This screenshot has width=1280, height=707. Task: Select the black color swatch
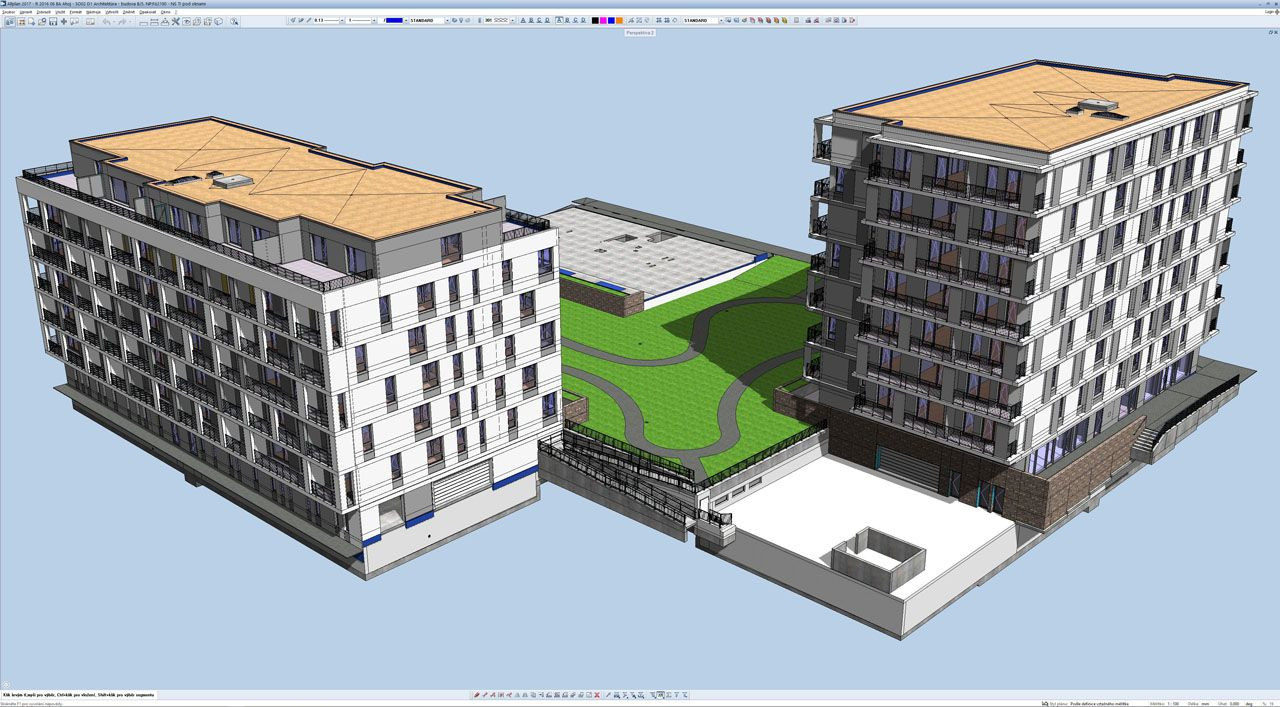pyautogui.click(x=595, y=20)
